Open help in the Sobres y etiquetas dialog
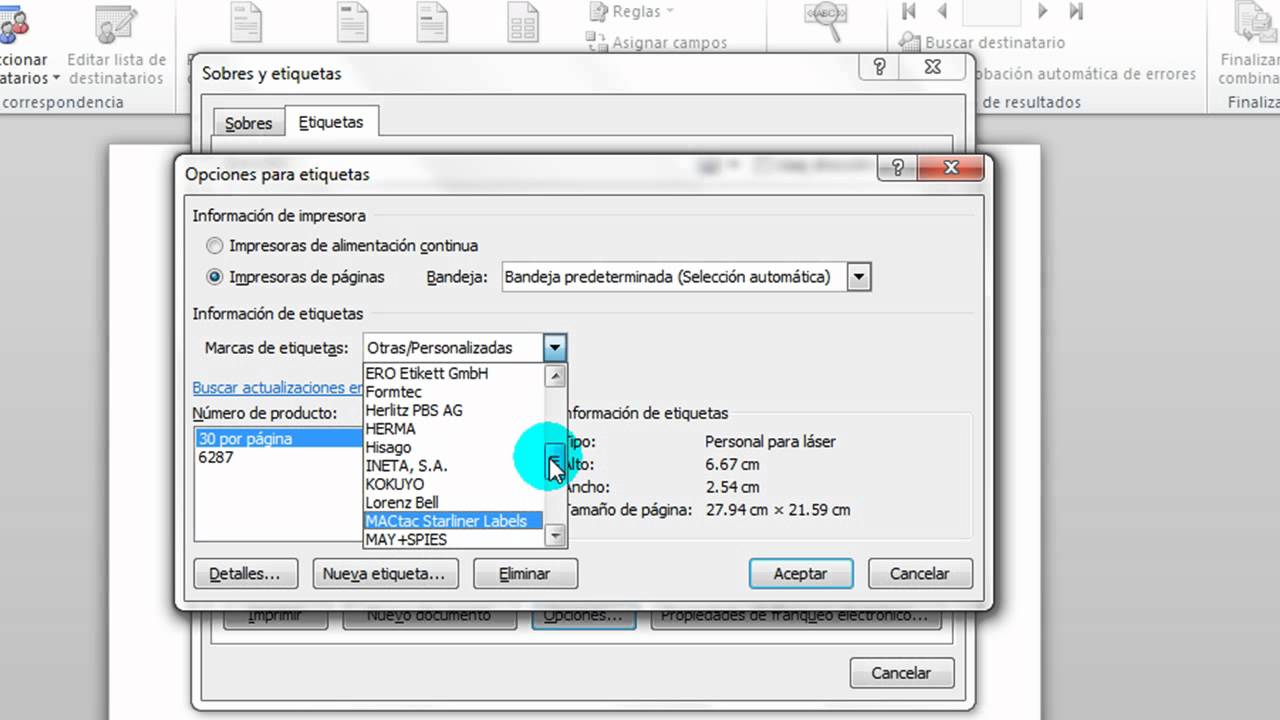The height and width of the screenshot is (720, 1280). (880, 67)
